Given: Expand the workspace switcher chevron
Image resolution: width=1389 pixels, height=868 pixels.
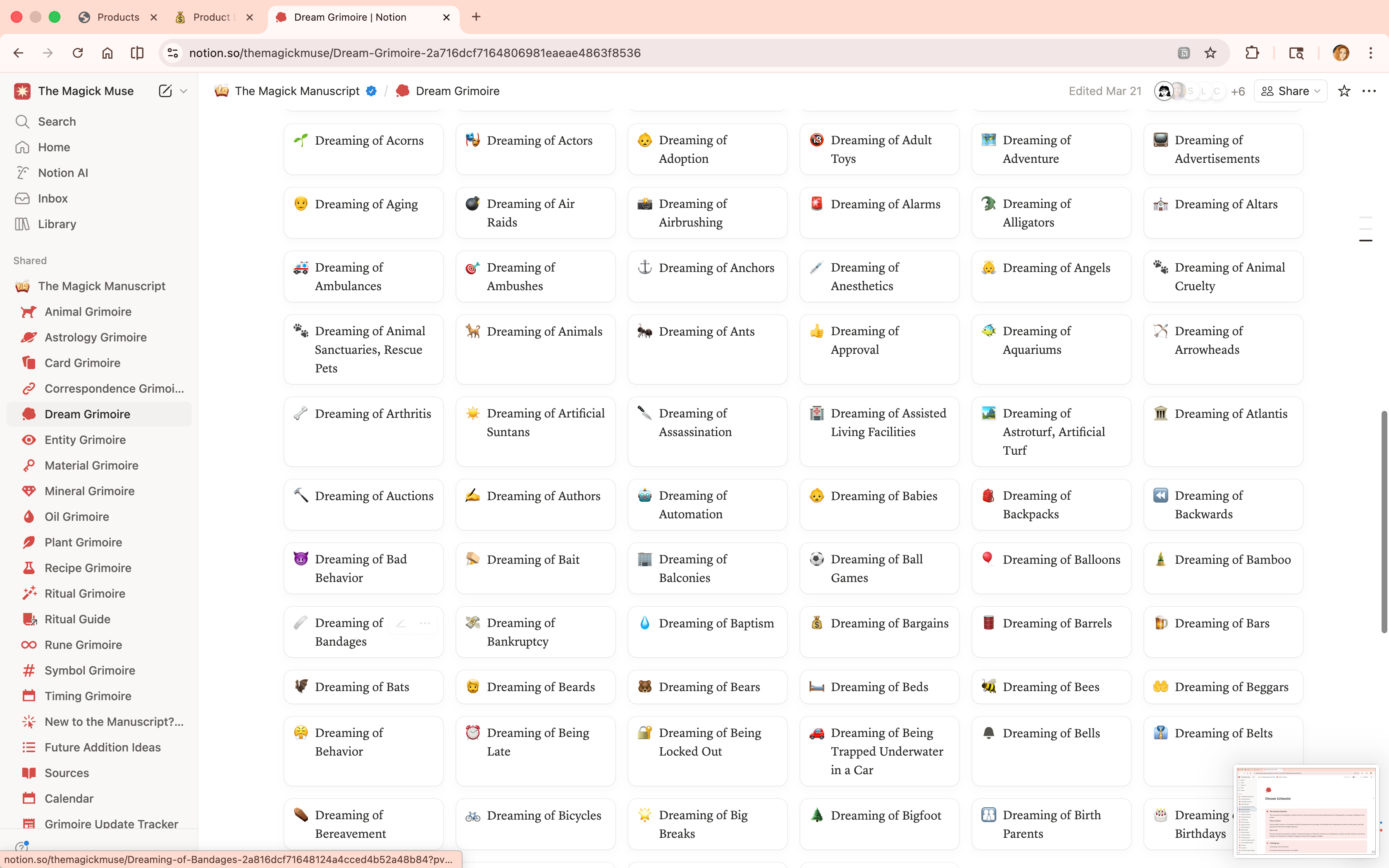Looking at the screenshot, I should 184,91.
